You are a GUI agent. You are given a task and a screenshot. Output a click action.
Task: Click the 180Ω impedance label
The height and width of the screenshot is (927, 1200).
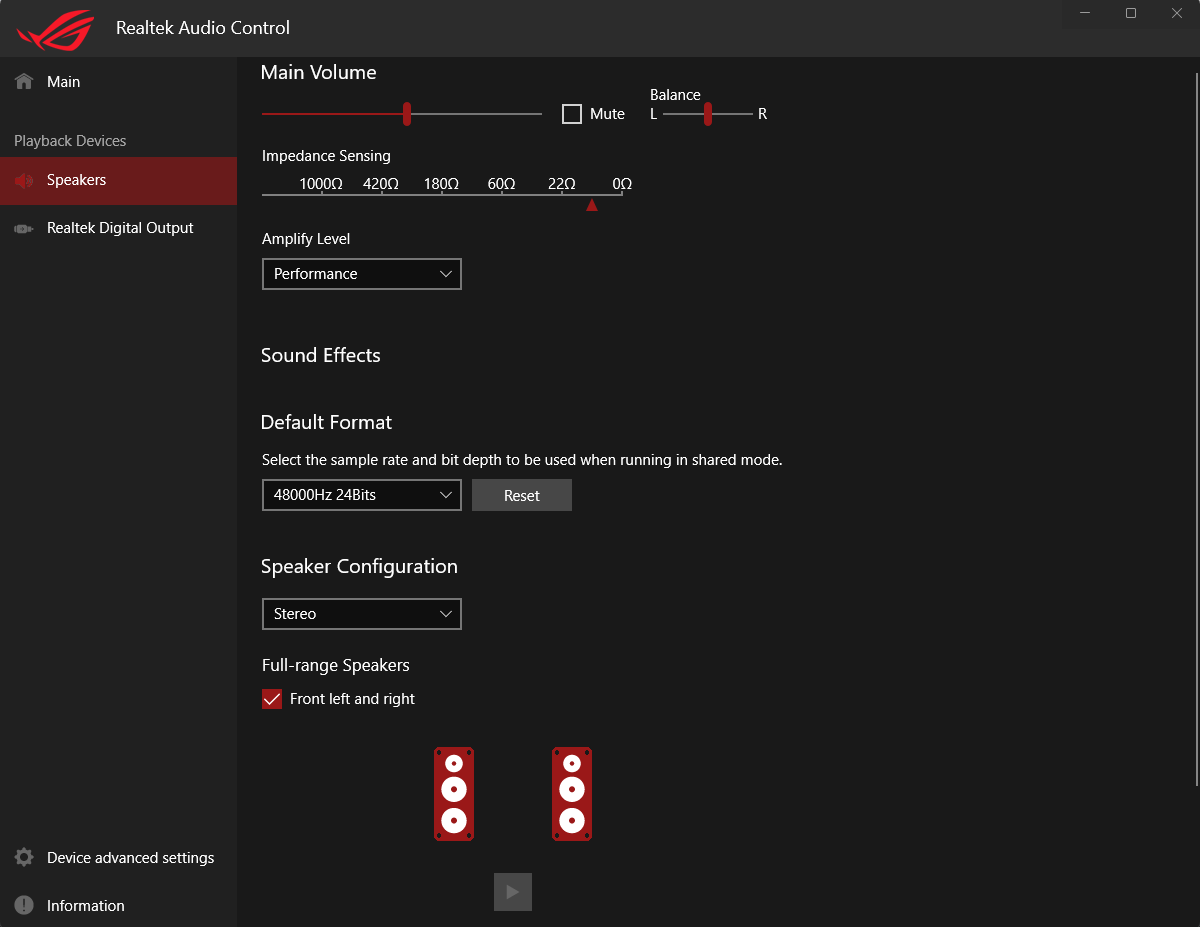tap(441, 184)
